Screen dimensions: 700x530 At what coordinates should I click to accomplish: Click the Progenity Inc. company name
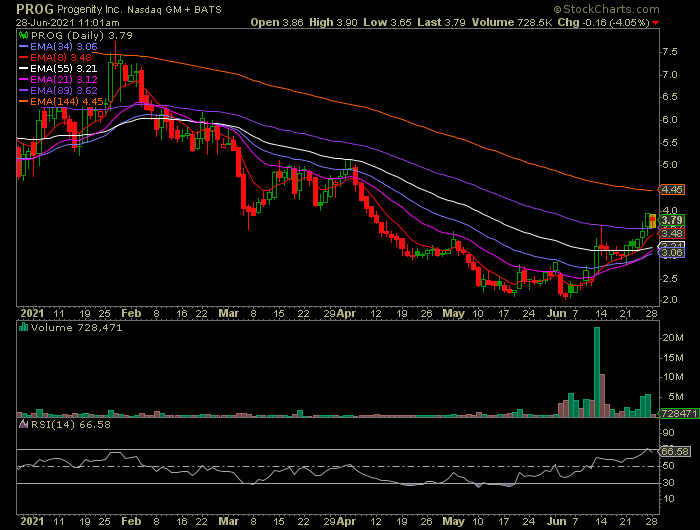coord(90,9)
